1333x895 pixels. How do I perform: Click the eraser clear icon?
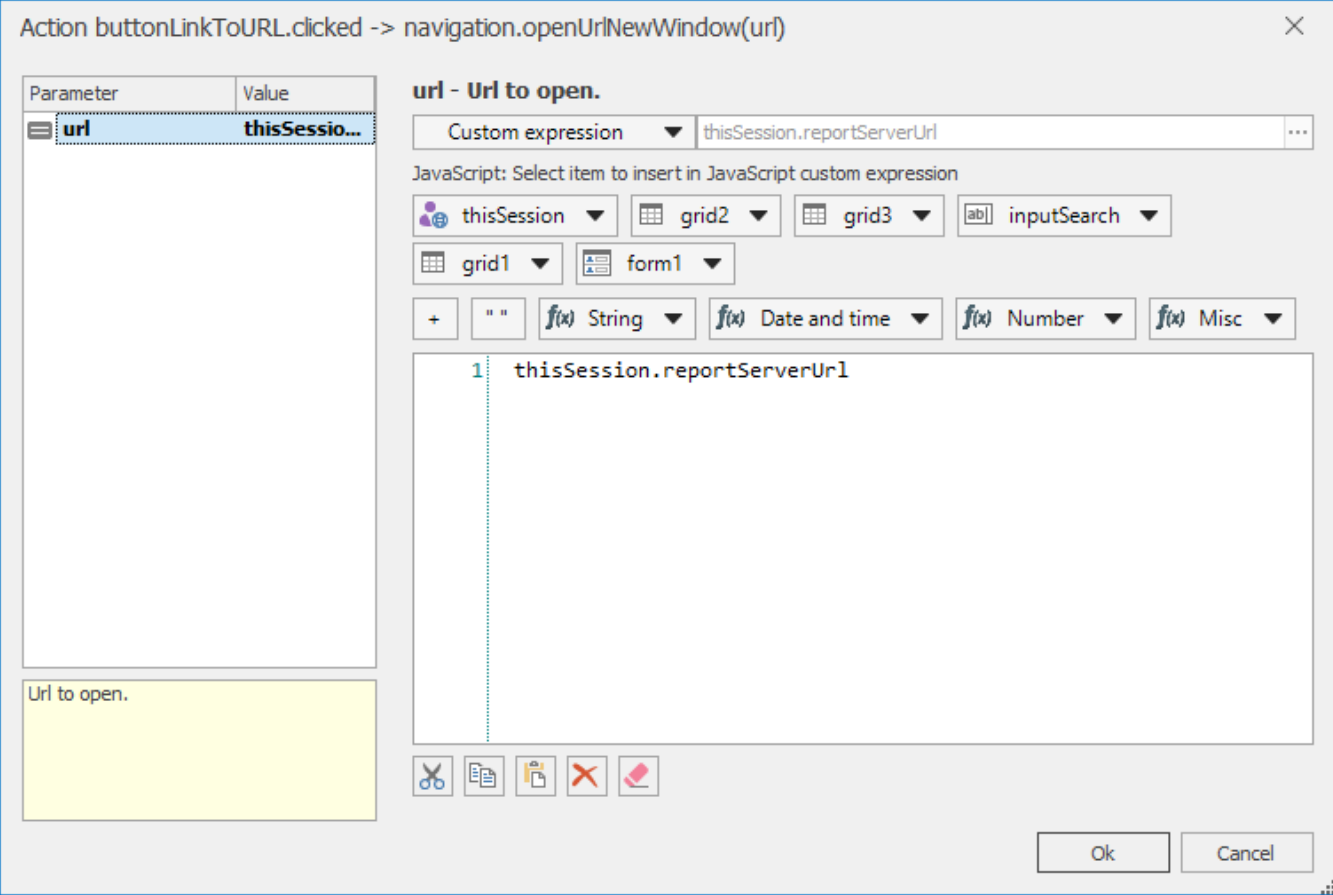(x=638, y=776)
